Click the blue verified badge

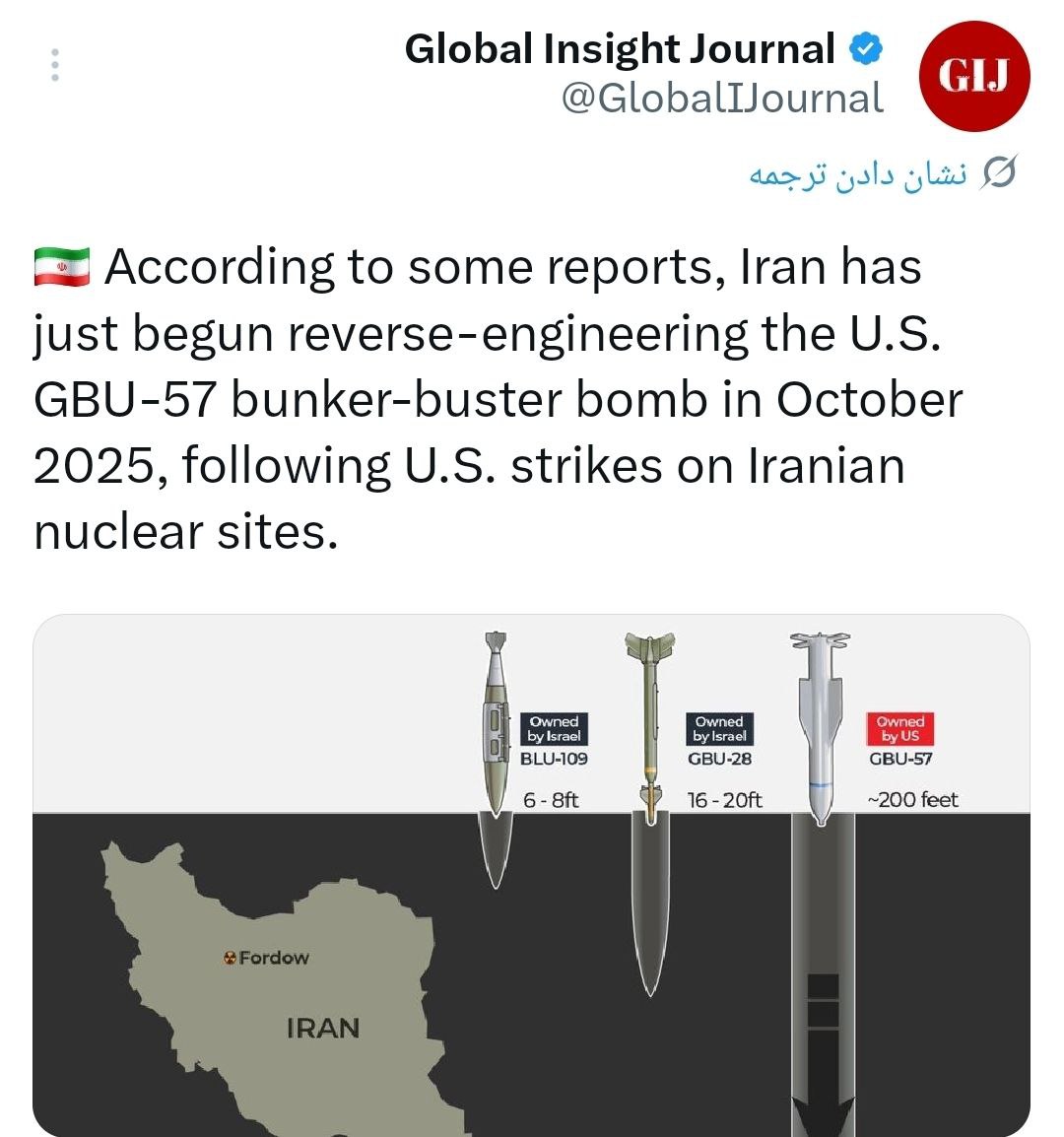pyautogui.click(x=866, y=49)
